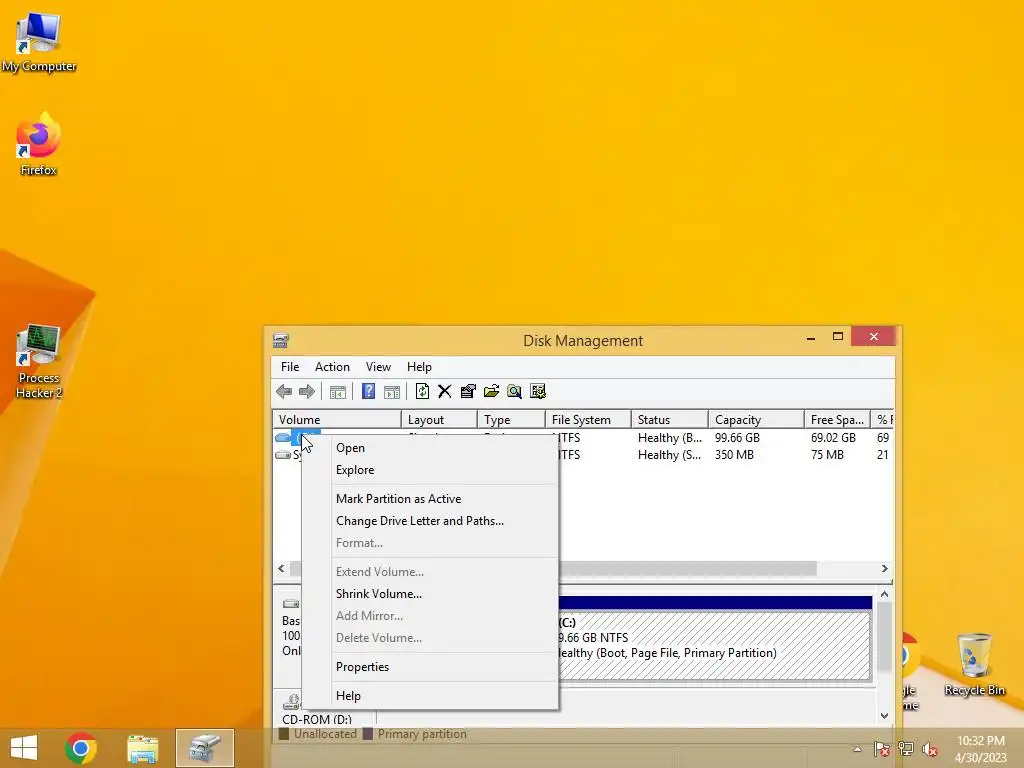Sort by File System column header
1024x768 pixels.
pos(588,419)
